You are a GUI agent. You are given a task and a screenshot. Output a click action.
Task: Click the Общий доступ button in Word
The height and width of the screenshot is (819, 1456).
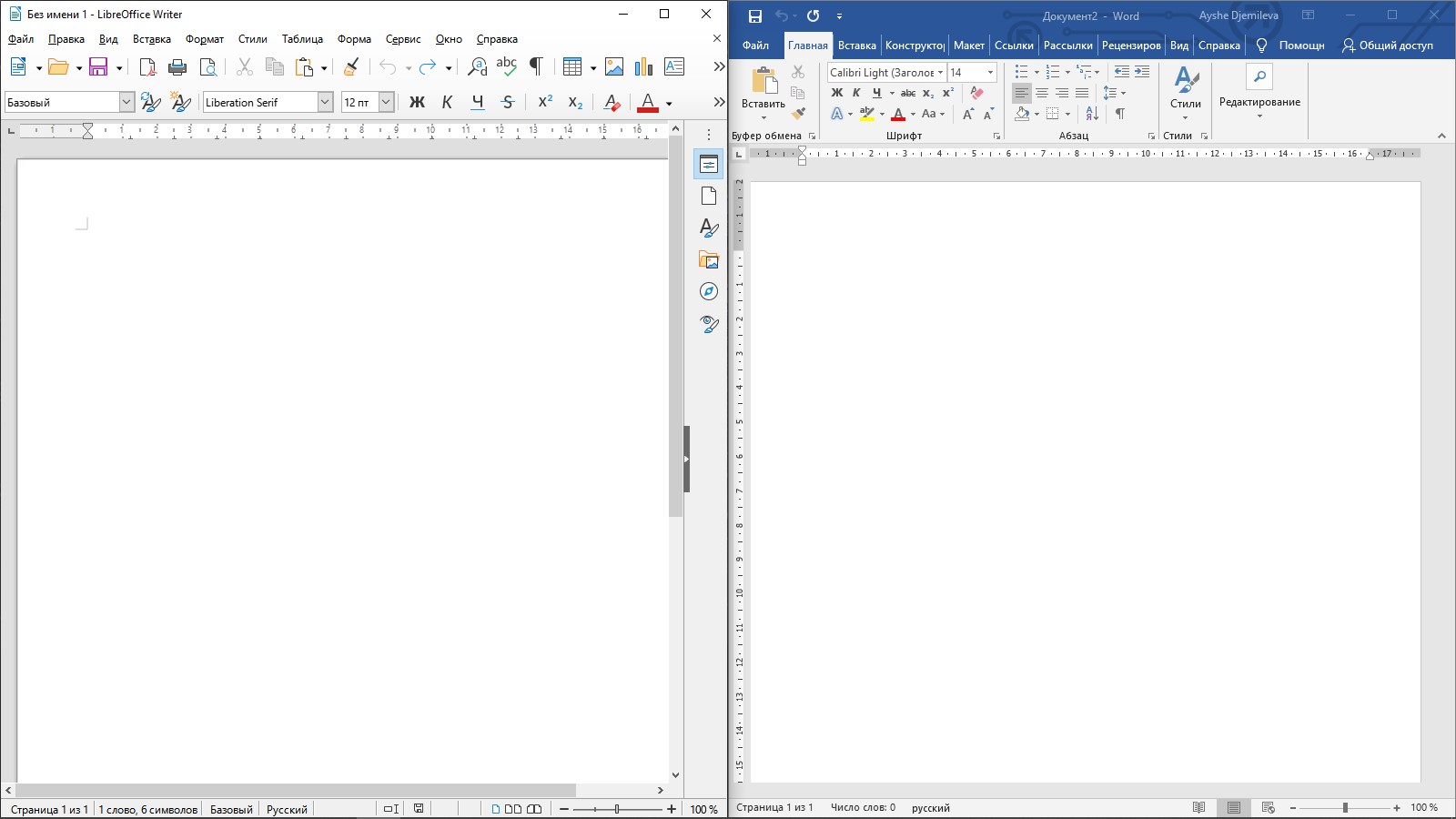click(1388, 45)
